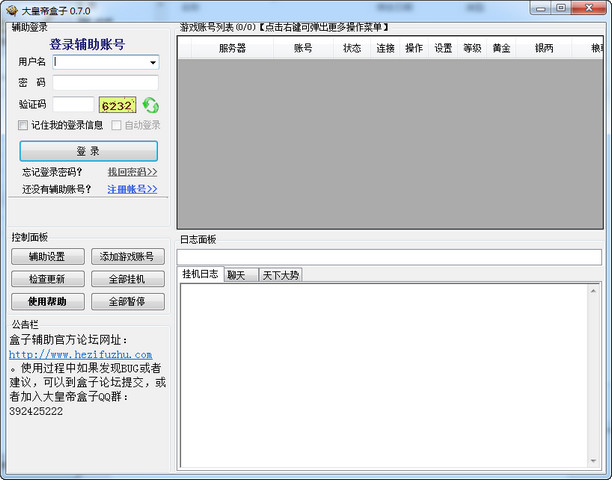Click the 6232 captcha image
Screen dimensions: 612x480
(117, 105)
